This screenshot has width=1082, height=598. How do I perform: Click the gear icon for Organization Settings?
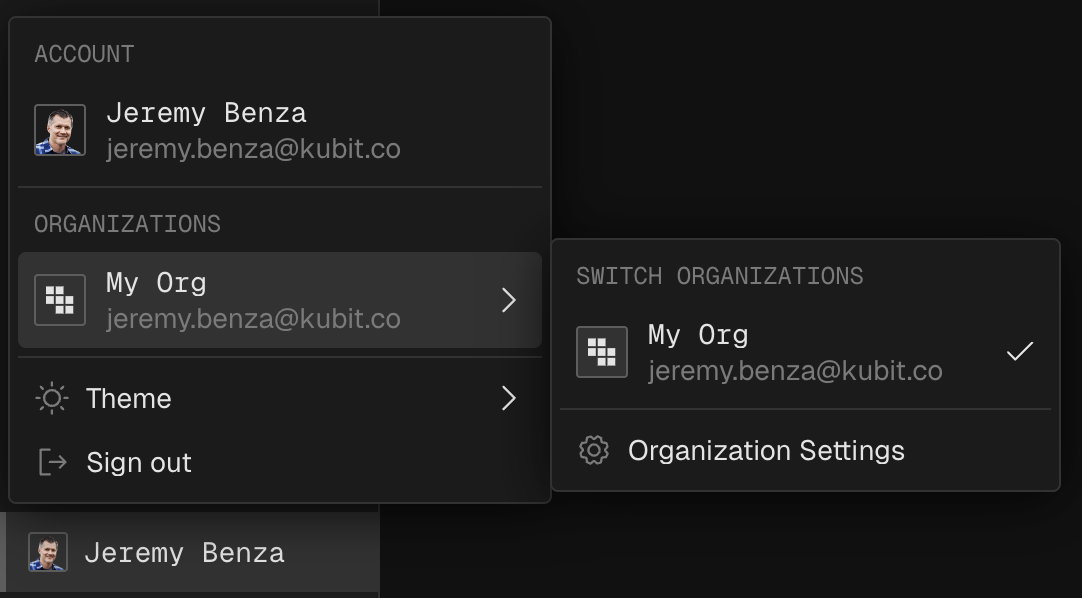pyautogui.click(x=594, y=451)
